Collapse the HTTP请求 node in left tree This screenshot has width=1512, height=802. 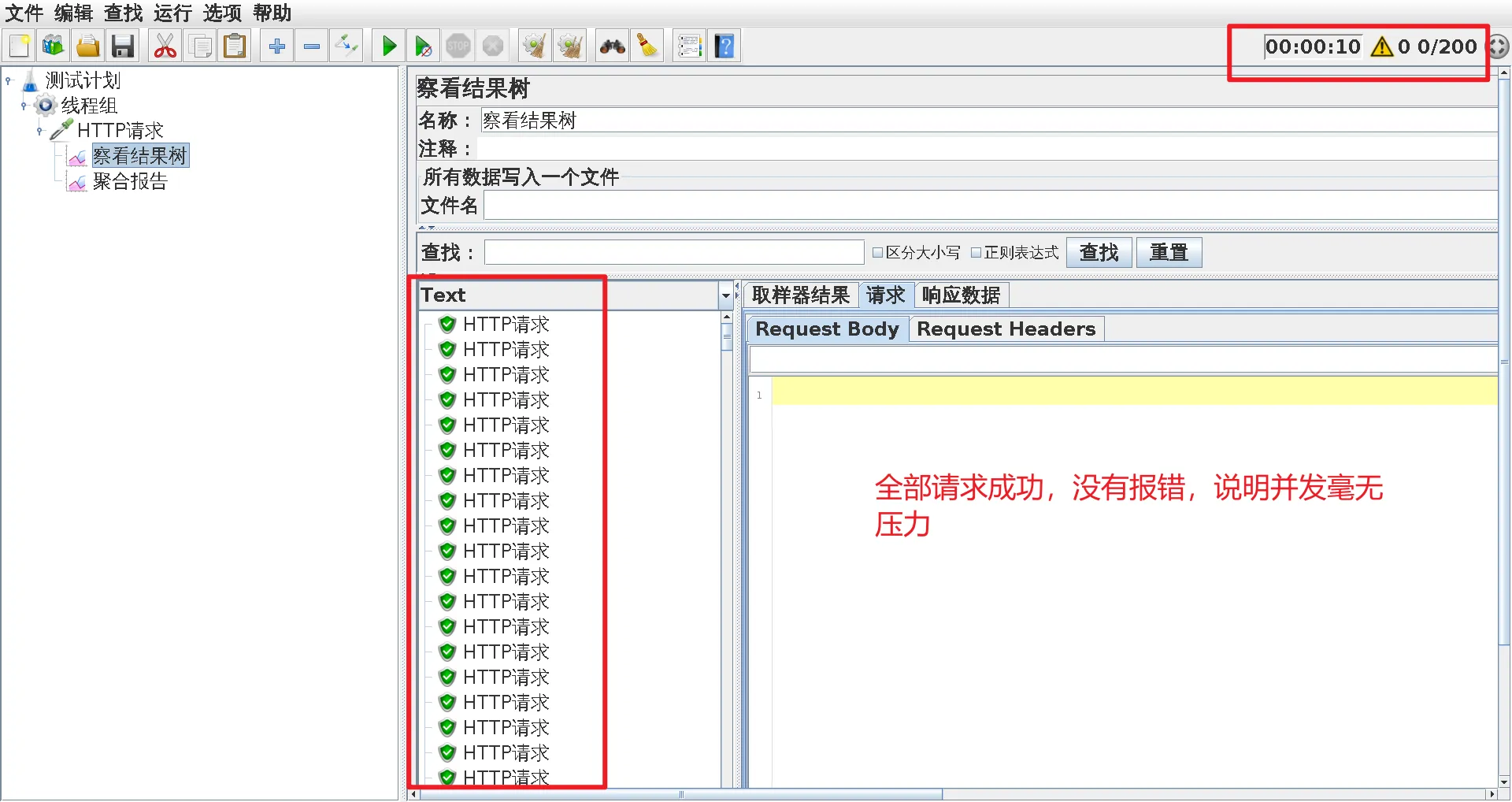pyautogui.click(x=40, y=131)
